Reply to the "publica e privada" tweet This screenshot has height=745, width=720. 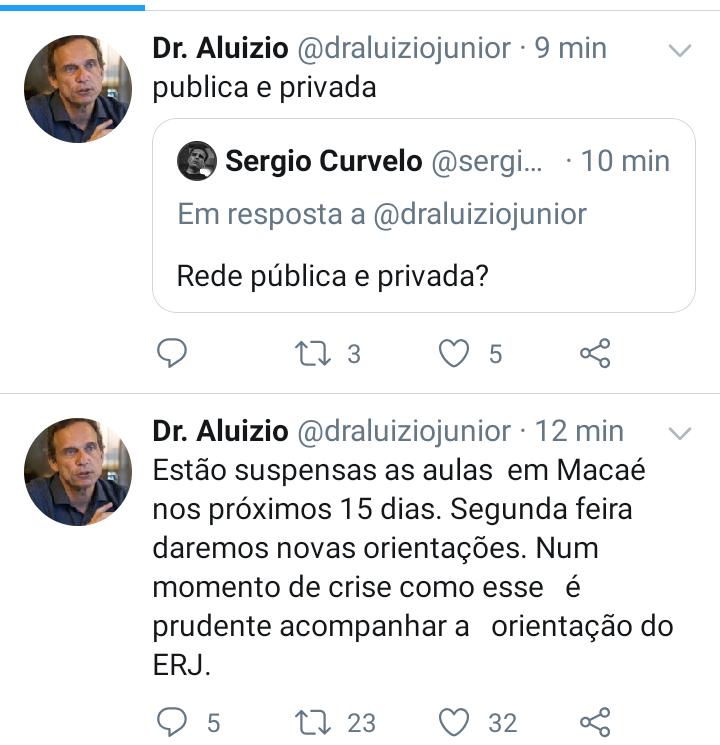[173, 353]
